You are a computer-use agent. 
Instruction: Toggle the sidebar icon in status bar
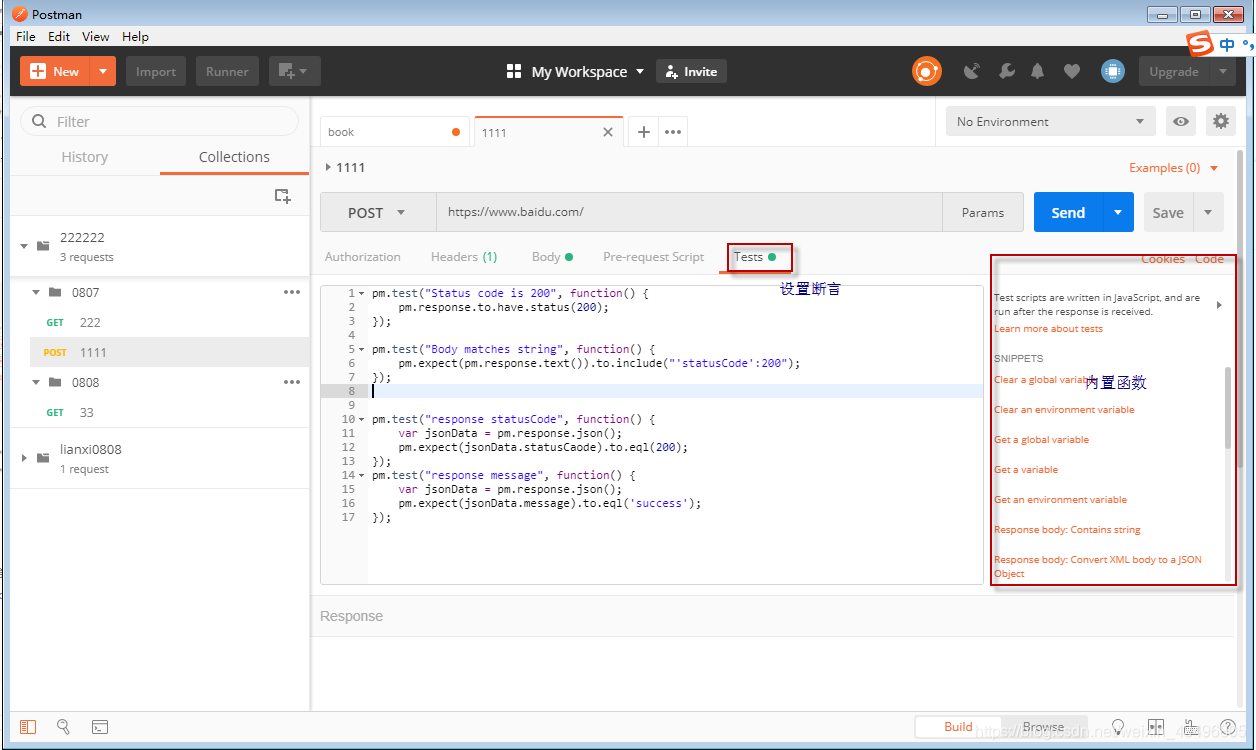tap(28, 727)
